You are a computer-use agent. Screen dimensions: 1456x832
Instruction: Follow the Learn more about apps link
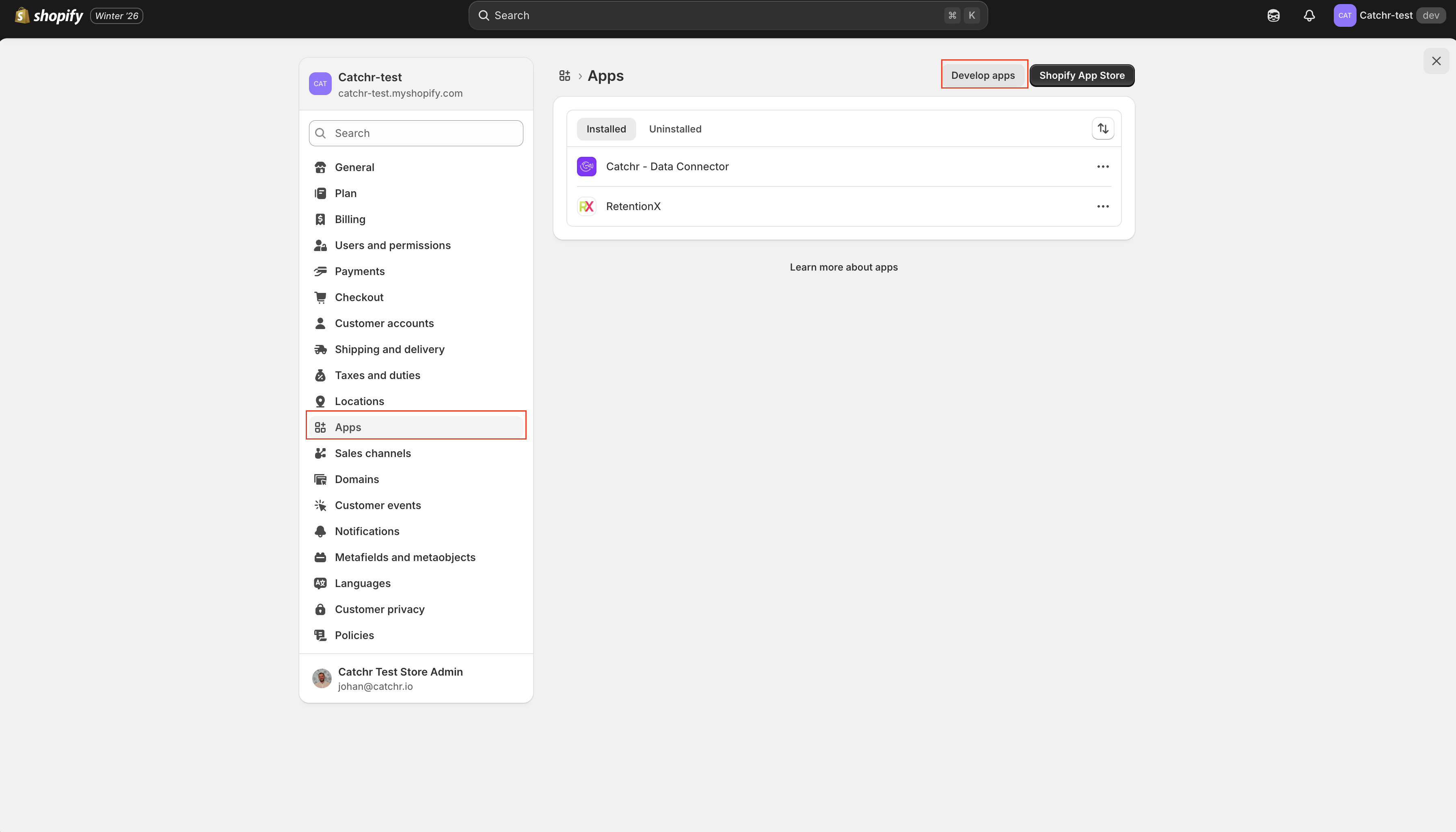point(843,267)
